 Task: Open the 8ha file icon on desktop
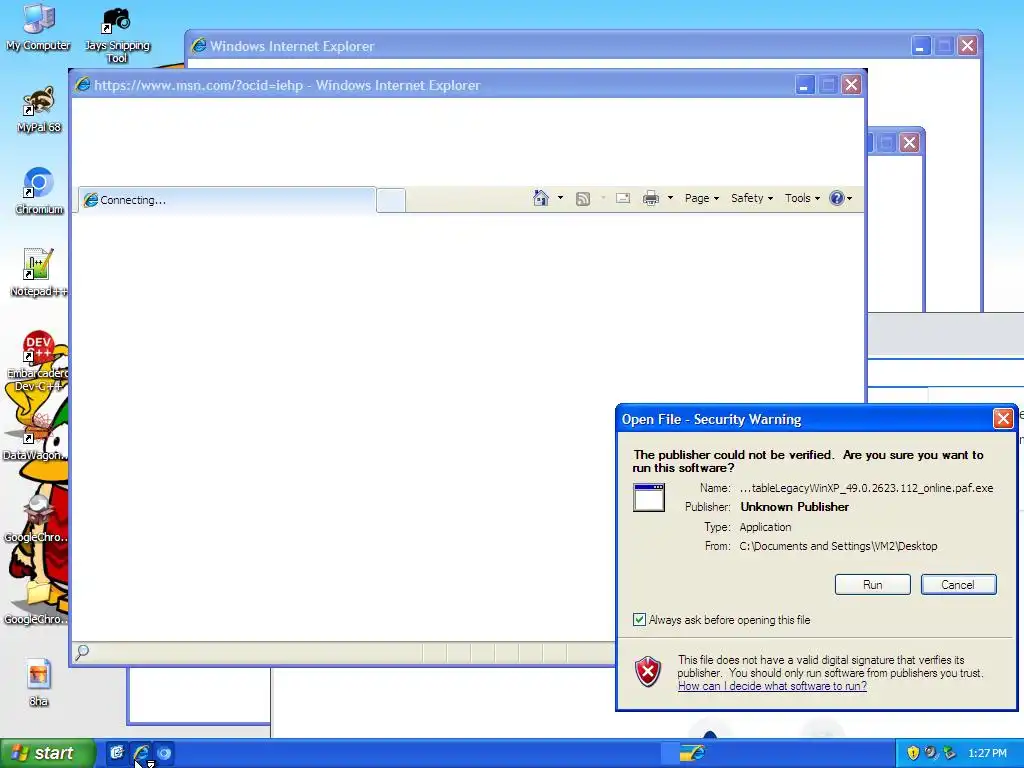(39, 682)
